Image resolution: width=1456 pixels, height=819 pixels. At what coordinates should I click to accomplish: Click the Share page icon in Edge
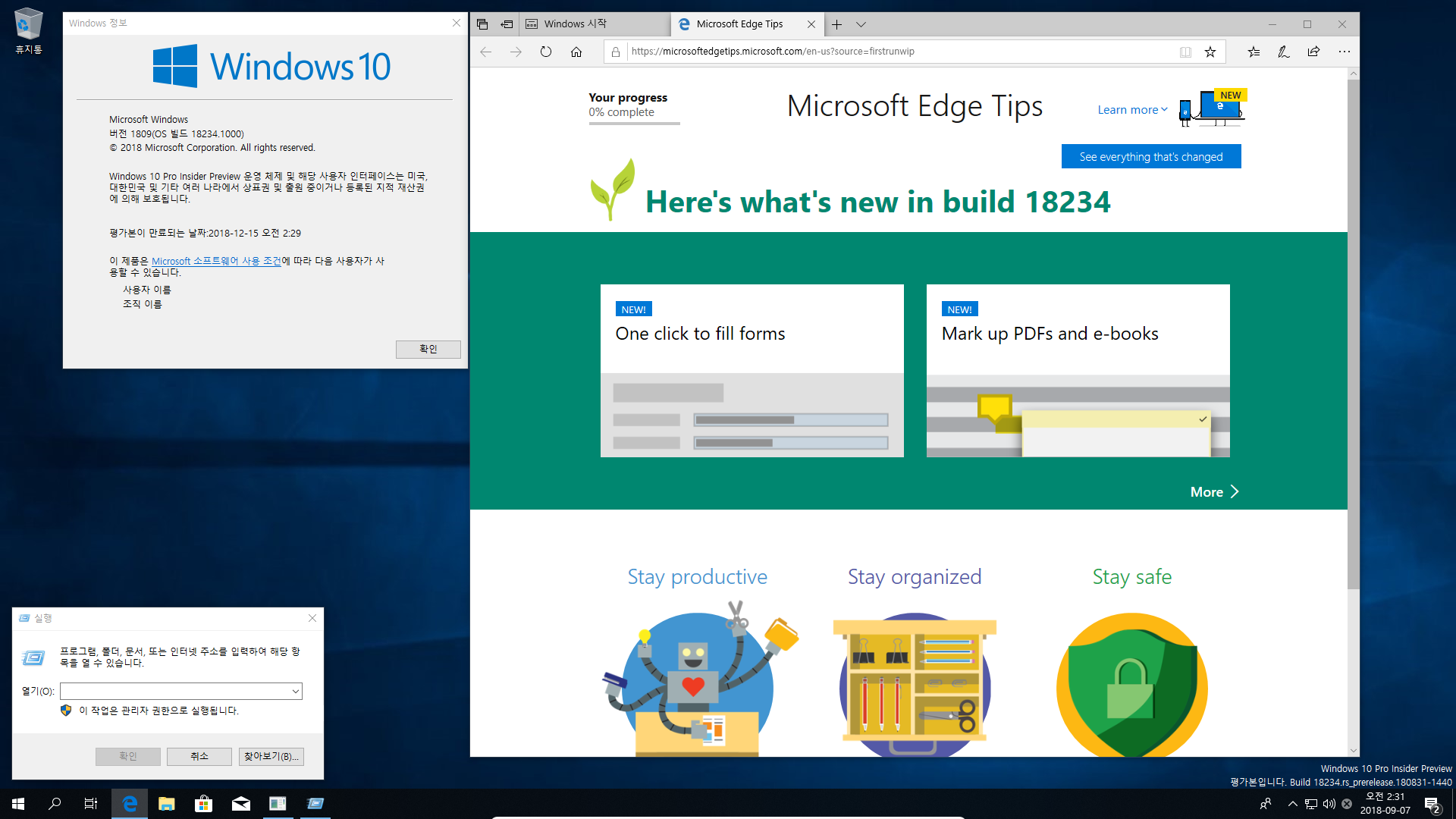[x=1313, y=52]
